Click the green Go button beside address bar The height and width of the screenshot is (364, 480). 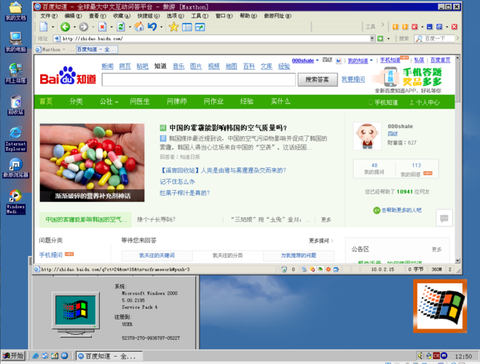[380, 39]
